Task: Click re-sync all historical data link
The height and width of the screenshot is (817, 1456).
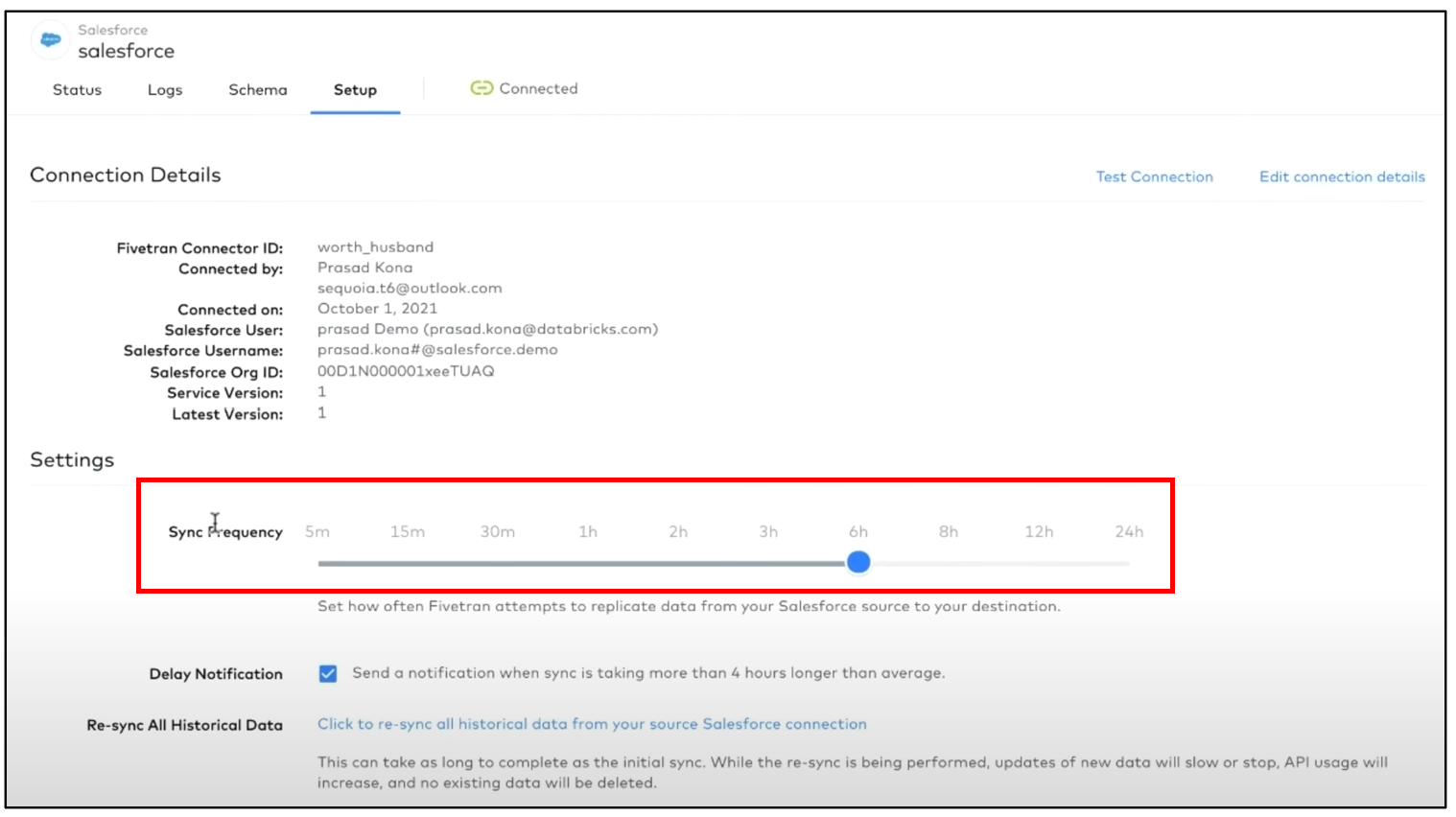Action: point(592,724)
